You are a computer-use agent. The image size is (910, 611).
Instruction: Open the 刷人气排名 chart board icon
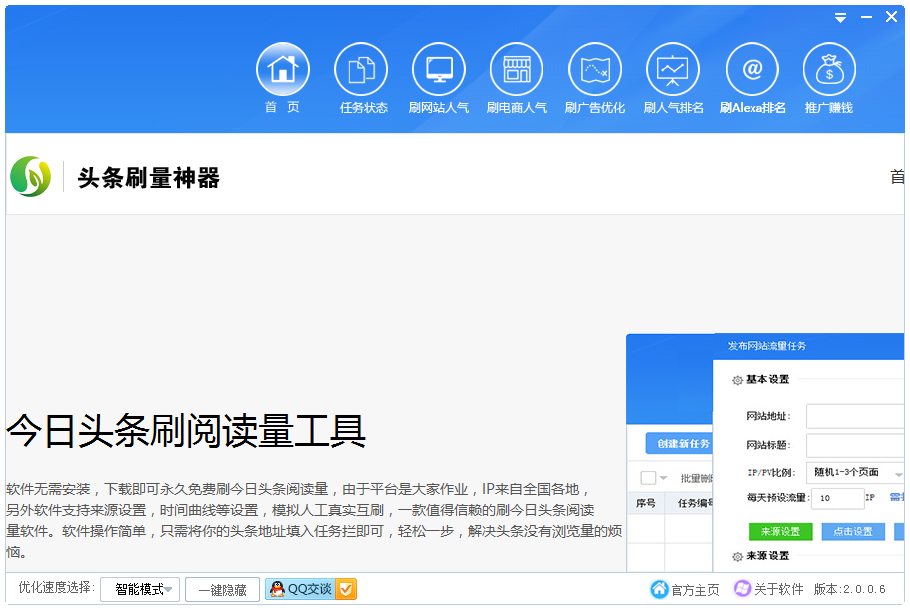click(x=673, y=69)
